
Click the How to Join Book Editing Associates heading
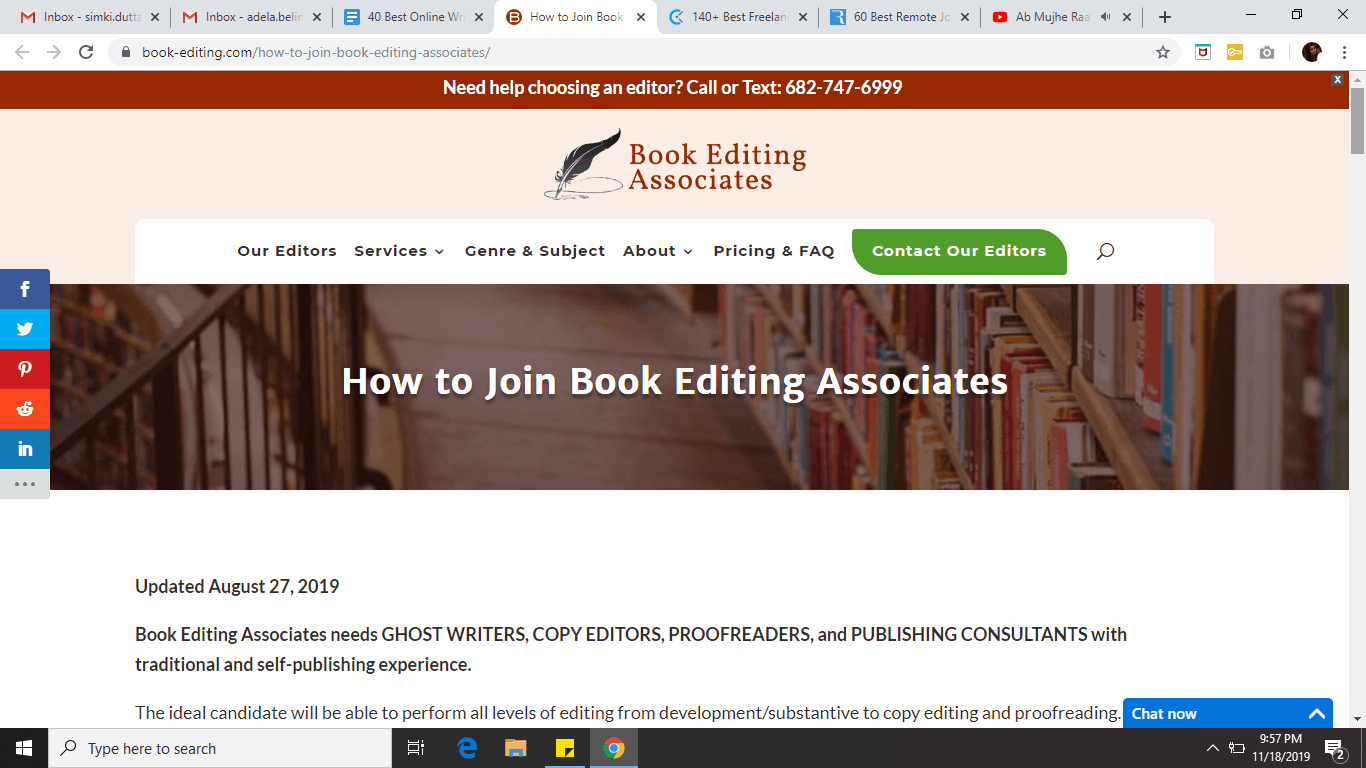(675, 381)
